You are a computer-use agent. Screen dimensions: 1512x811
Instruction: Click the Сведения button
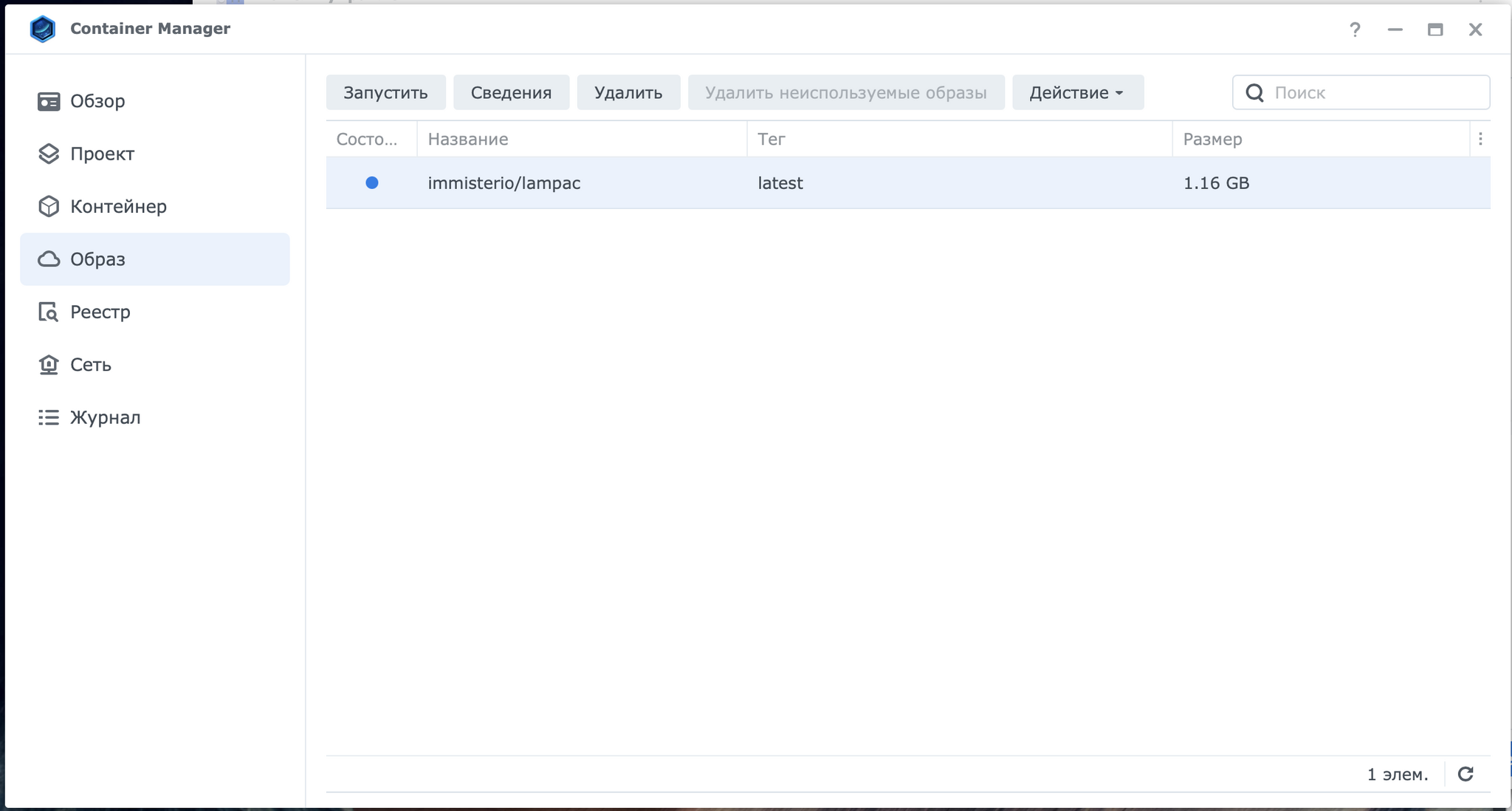coord(511,92)
